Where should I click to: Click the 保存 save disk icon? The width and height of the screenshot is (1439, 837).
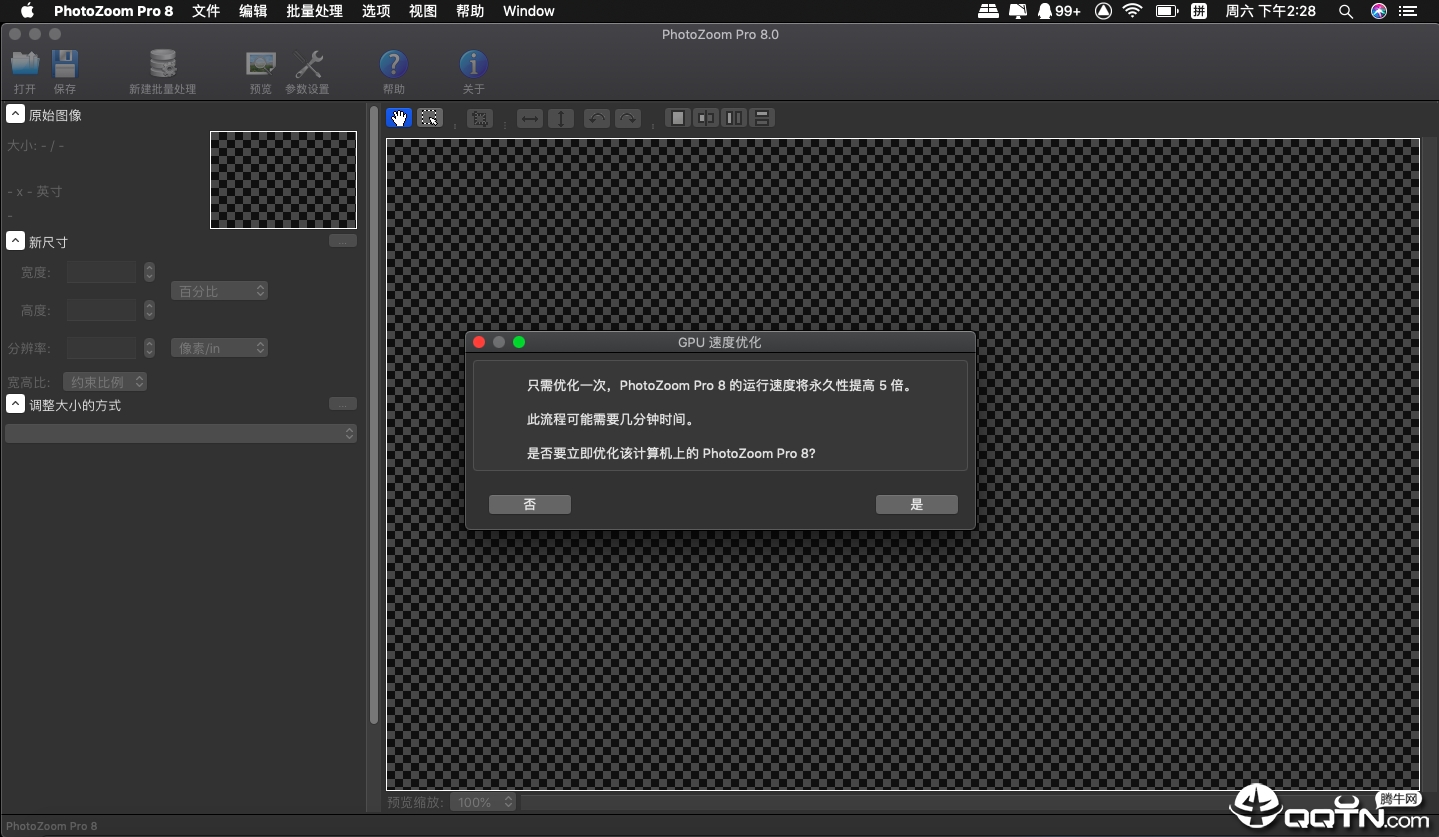[65, 66]
